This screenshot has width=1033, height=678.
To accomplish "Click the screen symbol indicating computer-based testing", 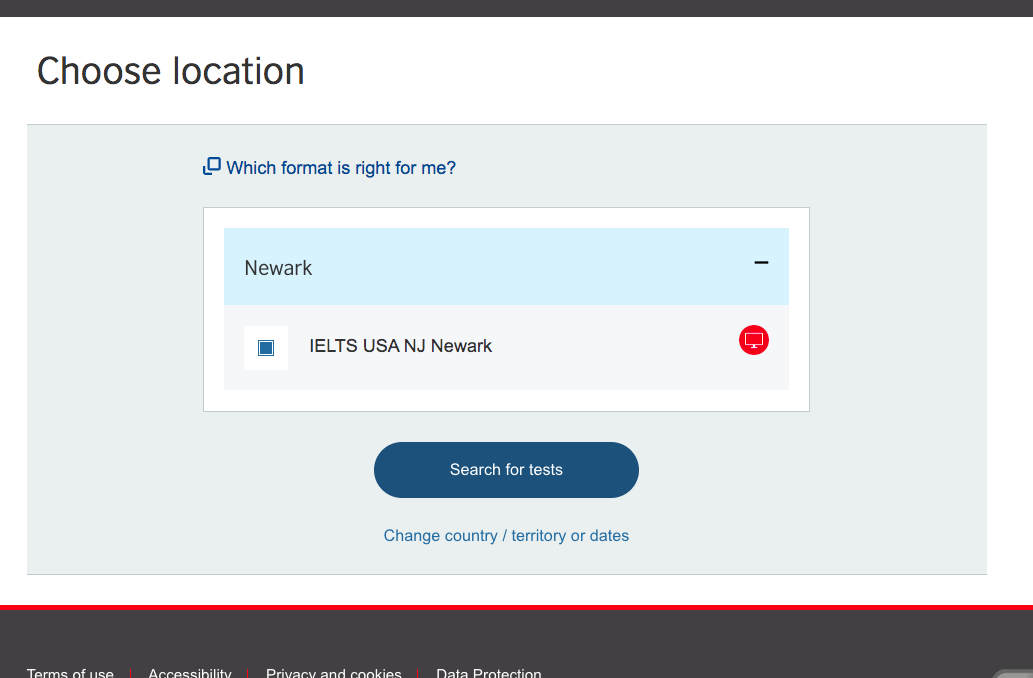I will coord(753,340).
